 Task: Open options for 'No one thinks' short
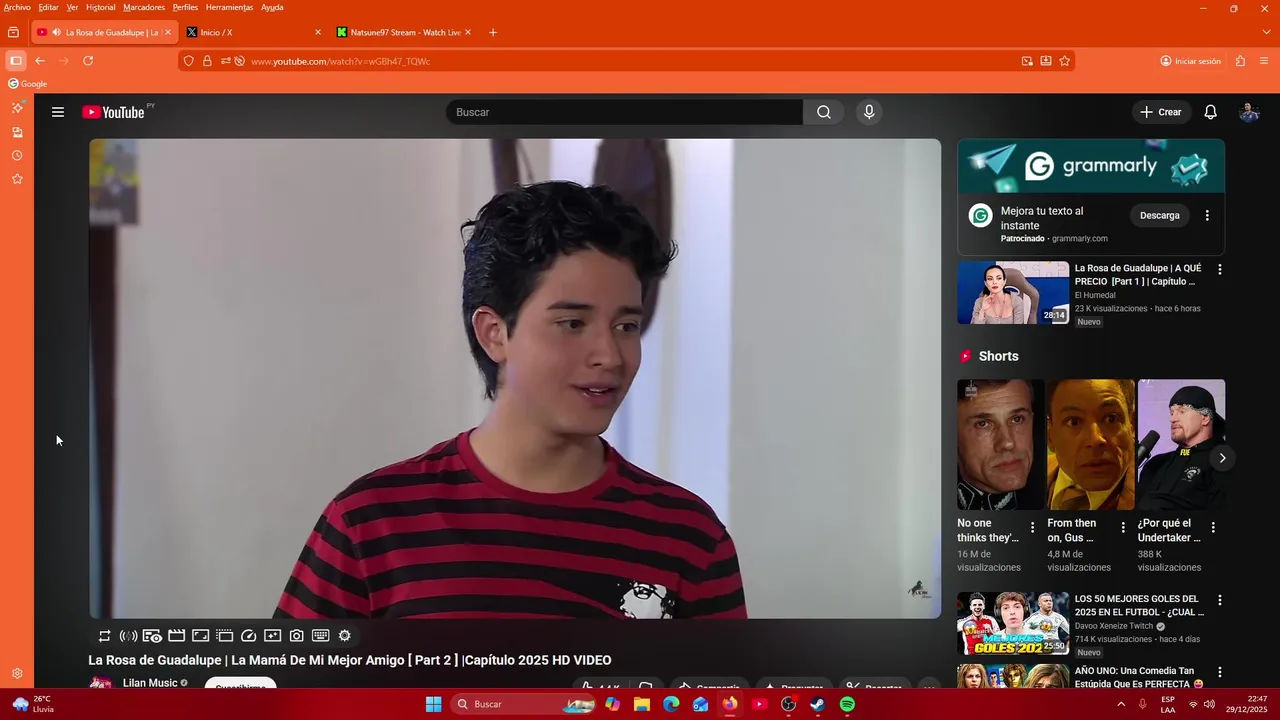(x=1033, y=527)
